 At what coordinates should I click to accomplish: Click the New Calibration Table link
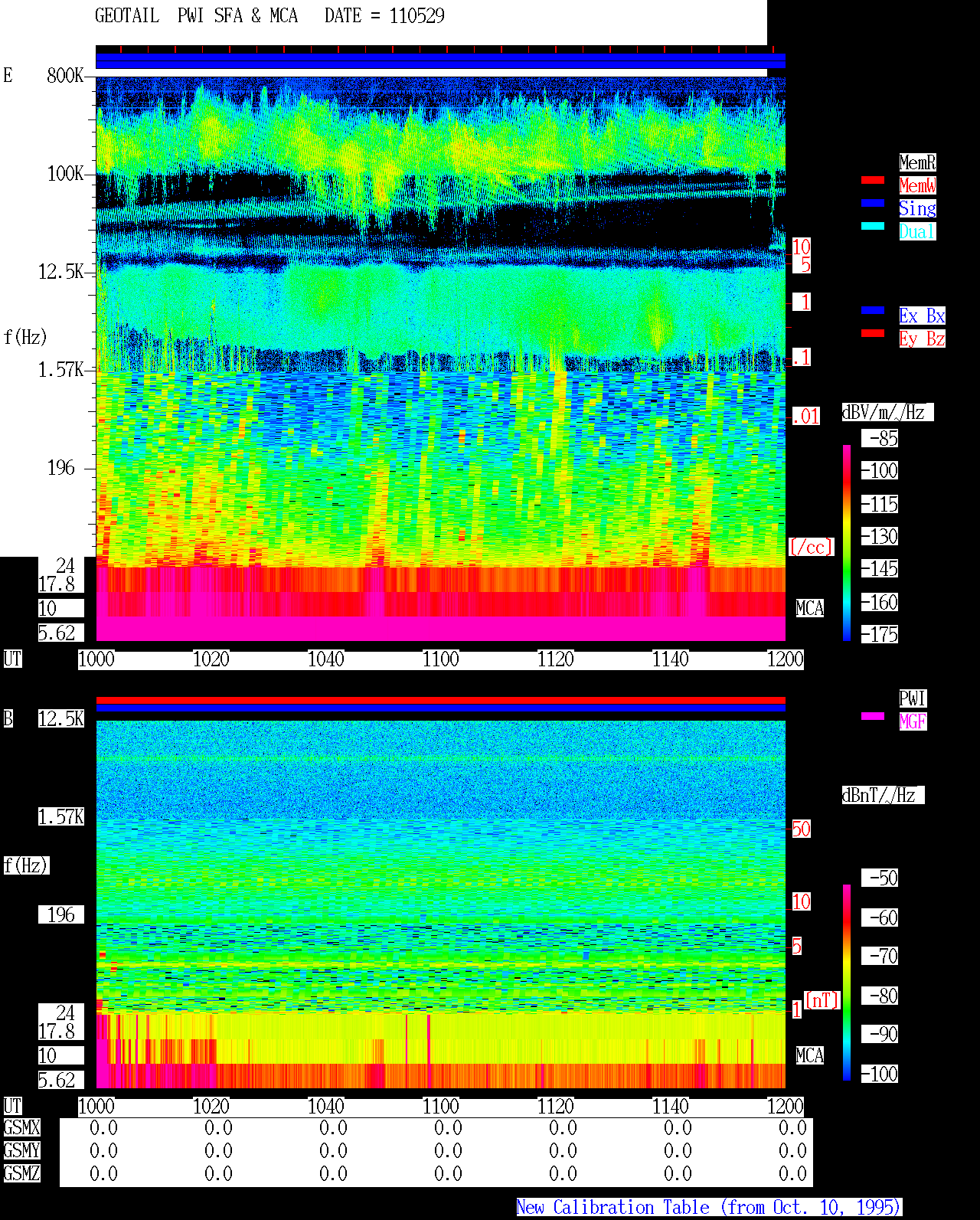pyautogui.click(x=709, y=1208)
